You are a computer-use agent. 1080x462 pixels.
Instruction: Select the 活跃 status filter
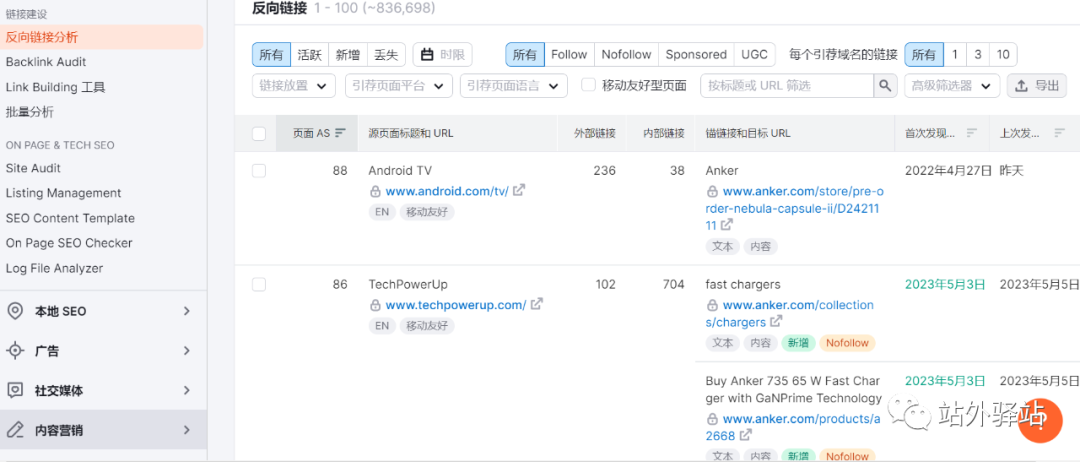pyautogui.click(x=310, y=54)
